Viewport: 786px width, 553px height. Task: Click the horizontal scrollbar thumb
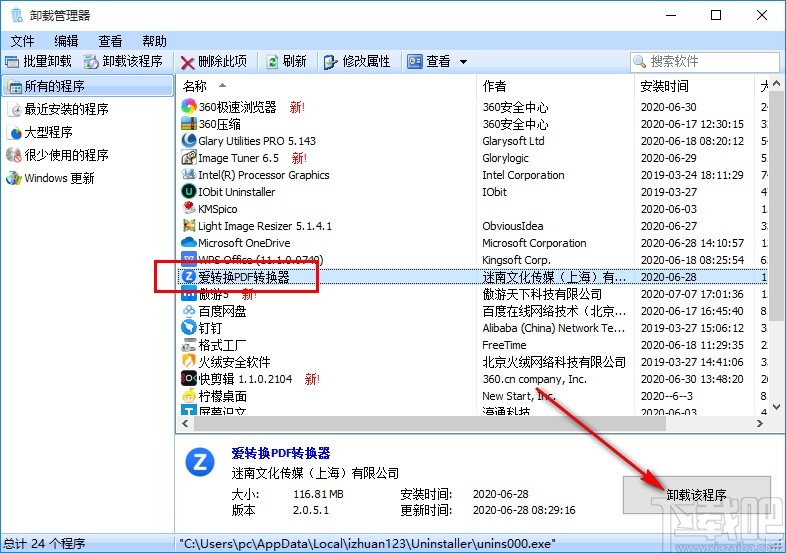430,424
